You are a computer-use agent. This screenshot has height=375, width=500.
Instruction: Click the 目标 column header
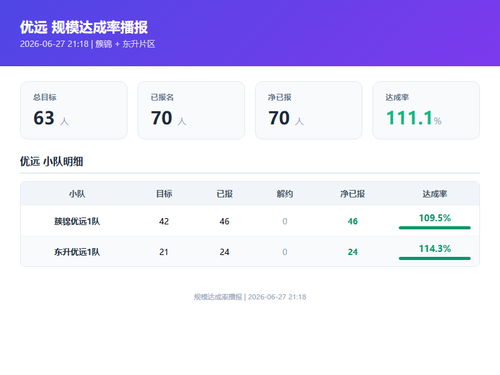[164, 194]
